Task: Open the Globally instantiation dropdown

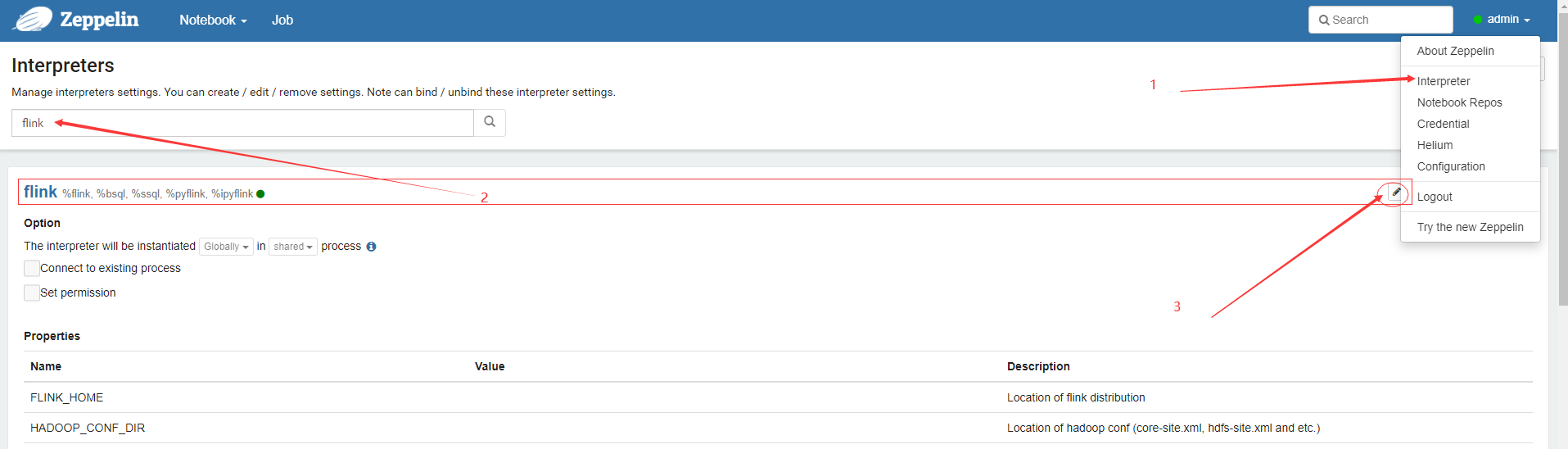Action: pos(226,247)
